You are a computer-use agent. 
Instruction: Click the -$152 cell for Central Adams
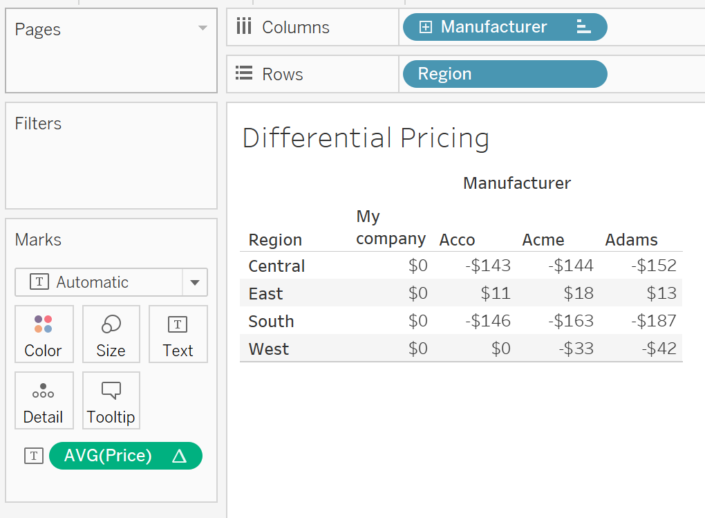[654, 265]
